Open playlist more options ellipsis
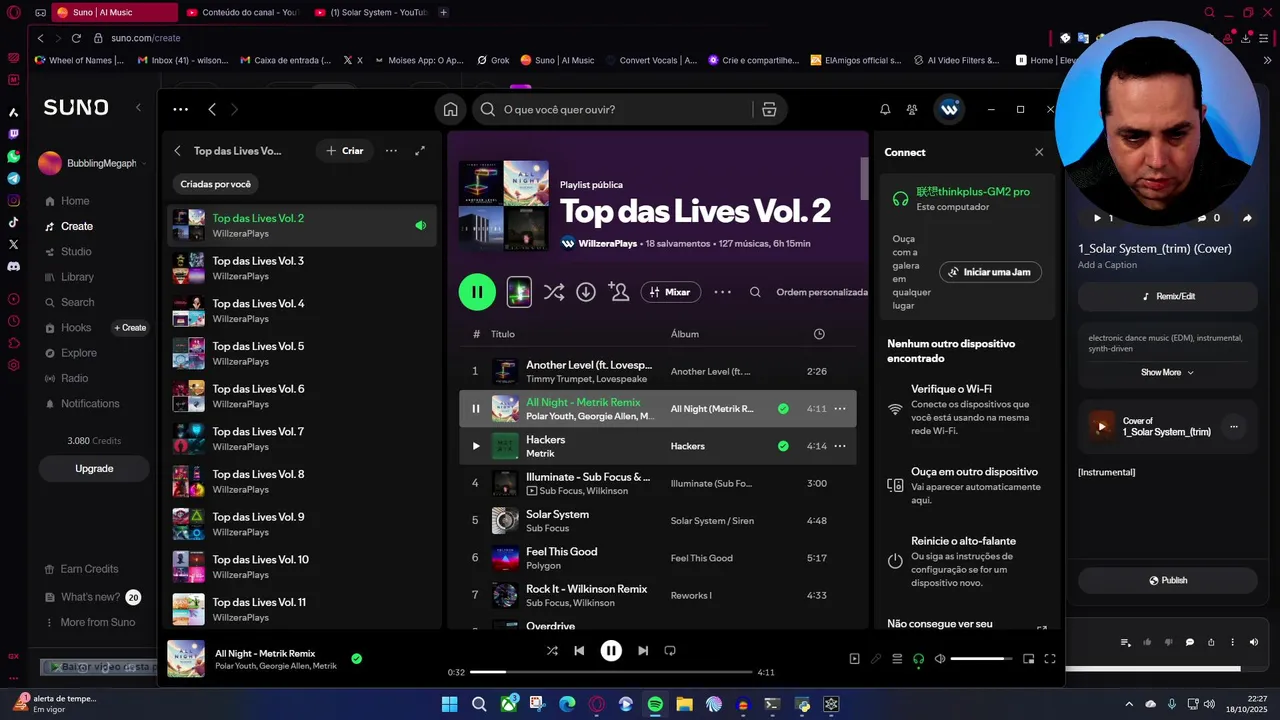Image resolution: width=1280 pixels, height=720 pixels. click(722, 292)
